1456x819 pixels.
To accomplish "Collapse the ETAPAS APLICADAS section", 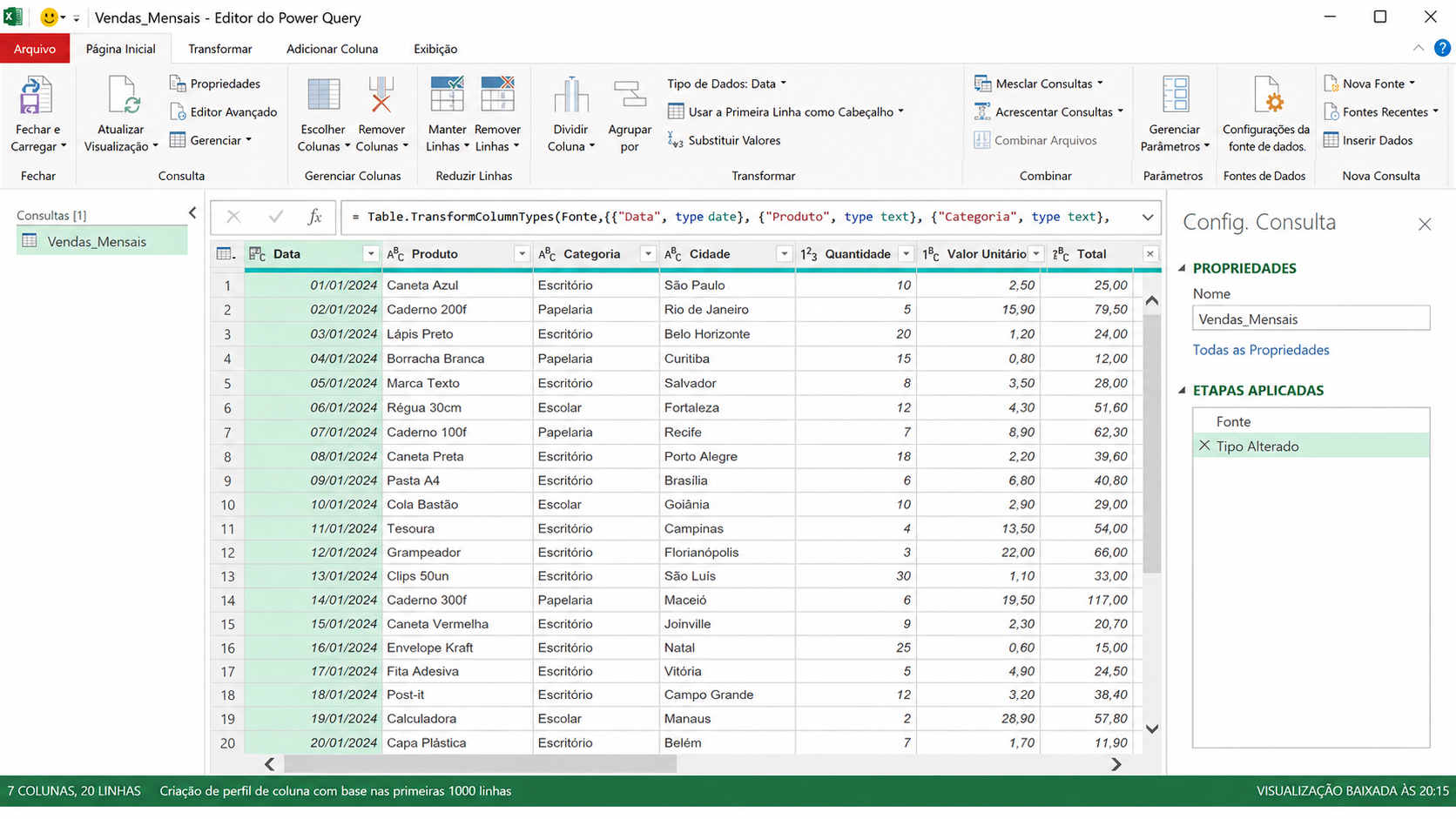I will pos(1182,390).
